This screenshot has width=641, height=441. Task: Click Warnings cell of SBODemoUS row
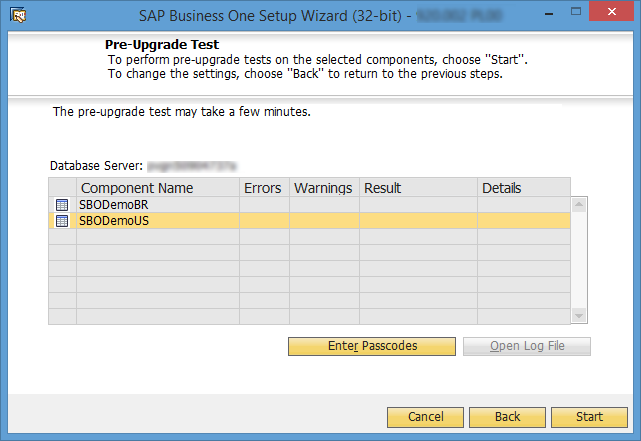[x=325, y=221]
